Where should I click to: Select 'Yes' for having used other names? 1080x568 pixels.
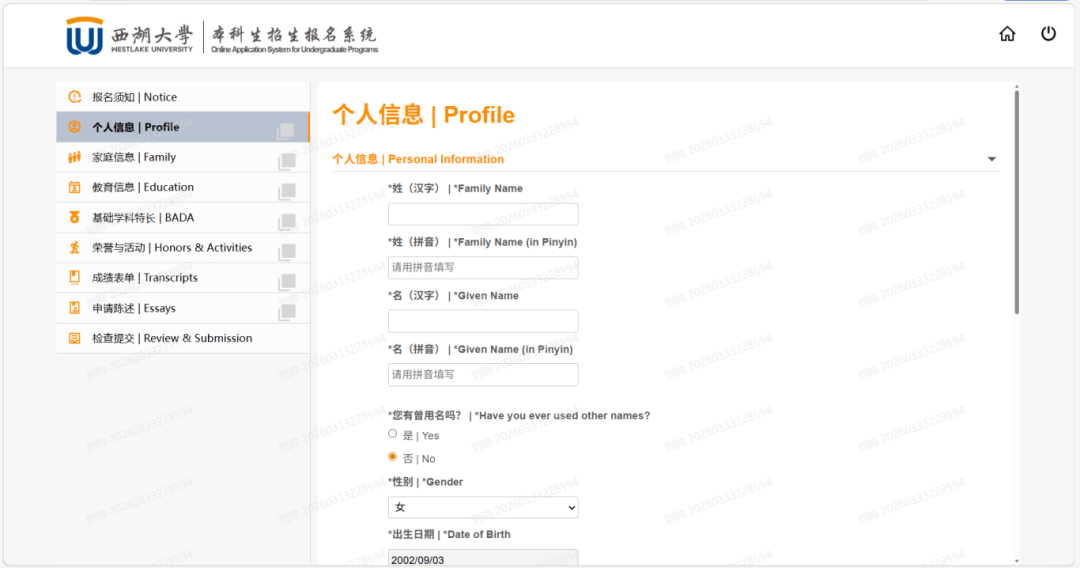393,434
